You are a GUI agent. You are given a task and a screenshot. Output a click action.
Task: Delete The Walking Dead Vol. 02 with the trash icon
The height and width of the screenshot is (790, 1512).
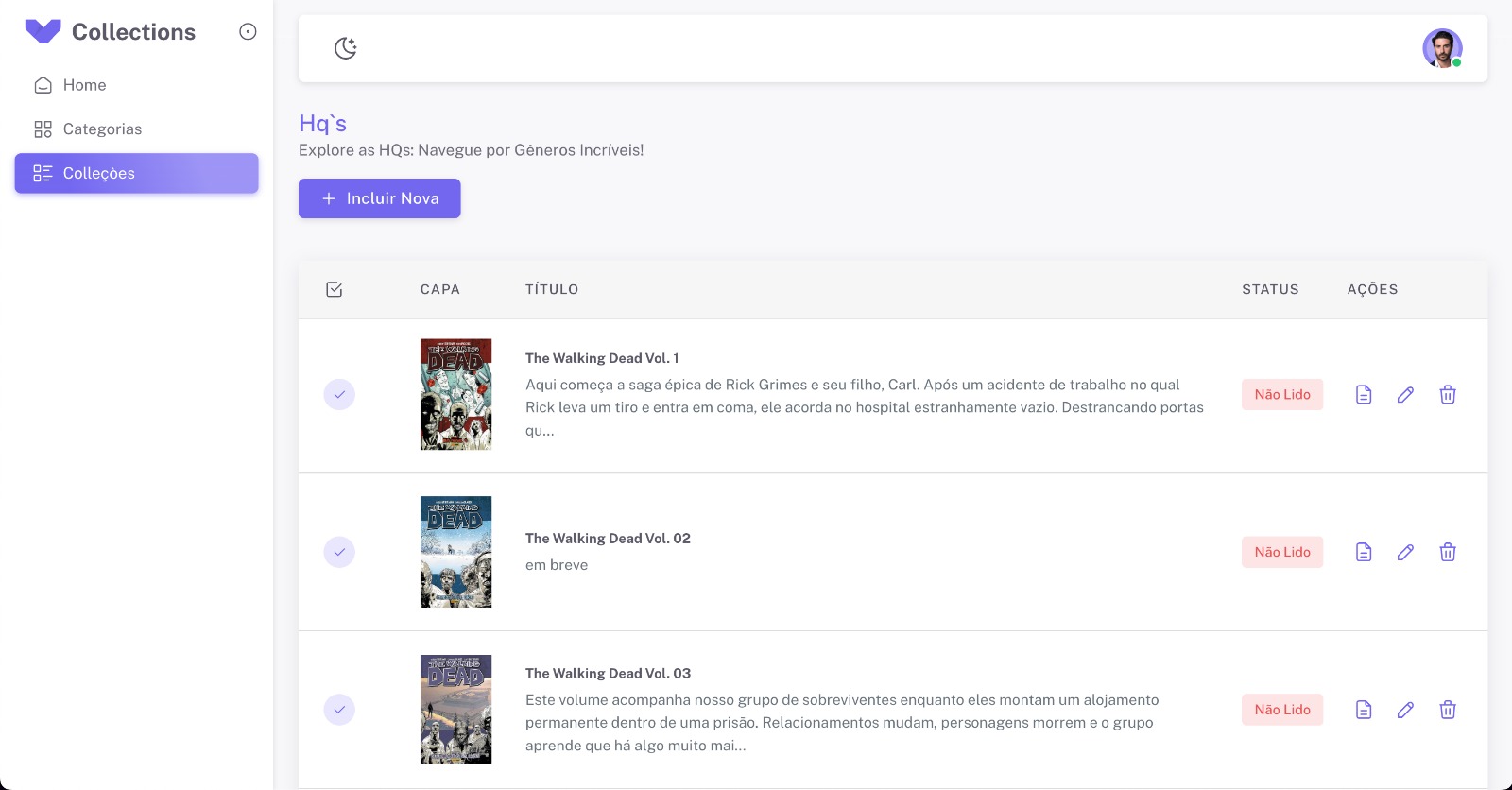[1448, 552]
